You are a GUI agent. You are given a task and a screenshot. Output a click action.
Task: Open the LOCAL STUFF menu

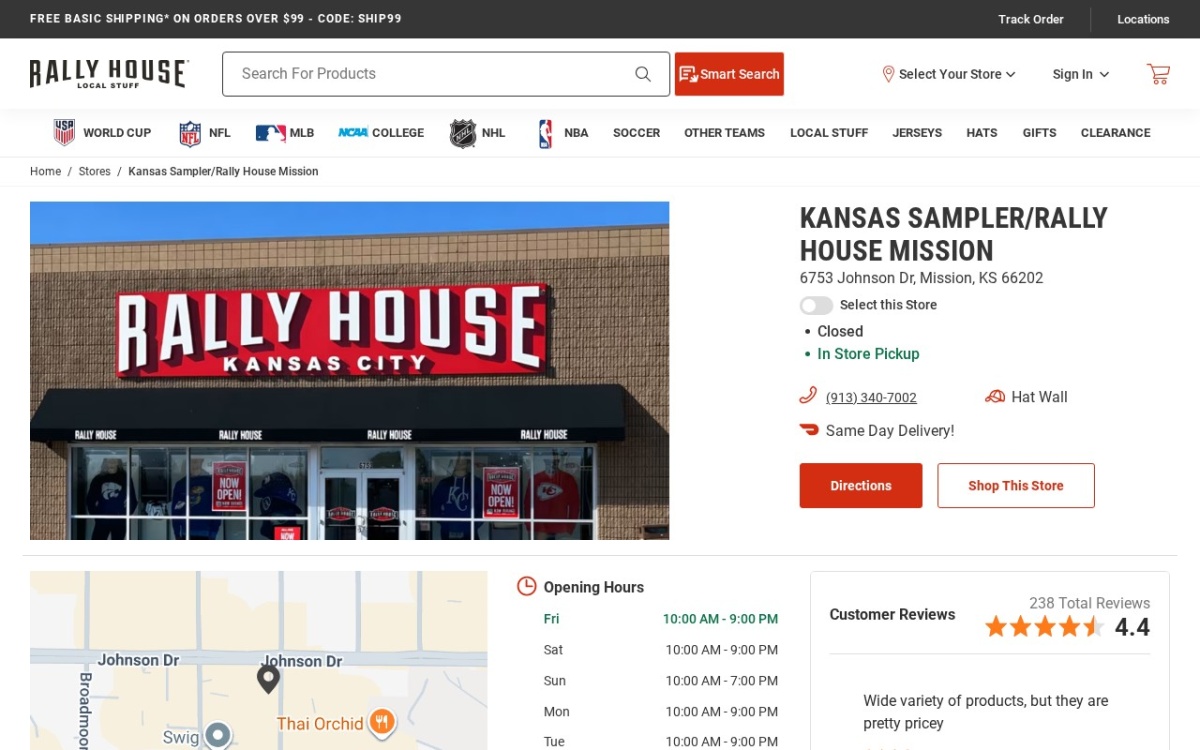[829, 133]
